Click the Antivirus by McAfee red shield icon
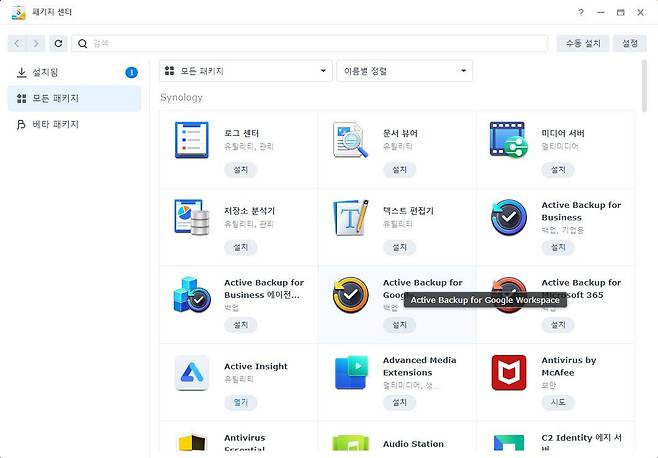The image size is (658, 458). (509, 373)
